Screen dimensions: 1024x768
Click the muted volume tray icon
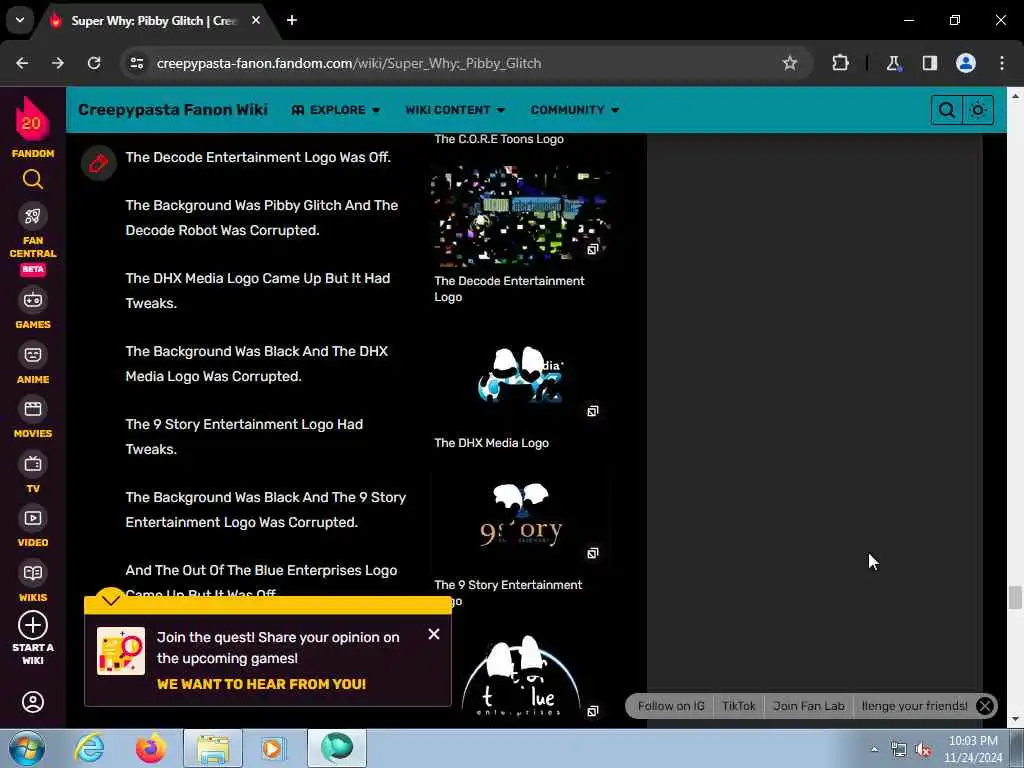[x=923, y=750]
